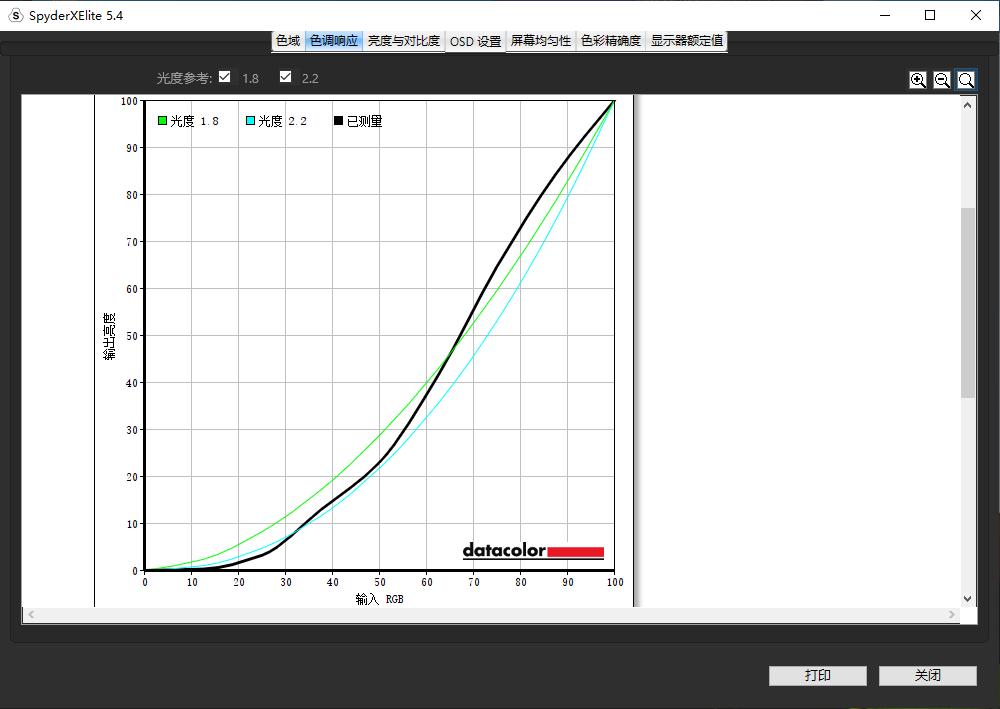
Task: Click the vertical scrollbar up arrow
Action: click(967, 103)
